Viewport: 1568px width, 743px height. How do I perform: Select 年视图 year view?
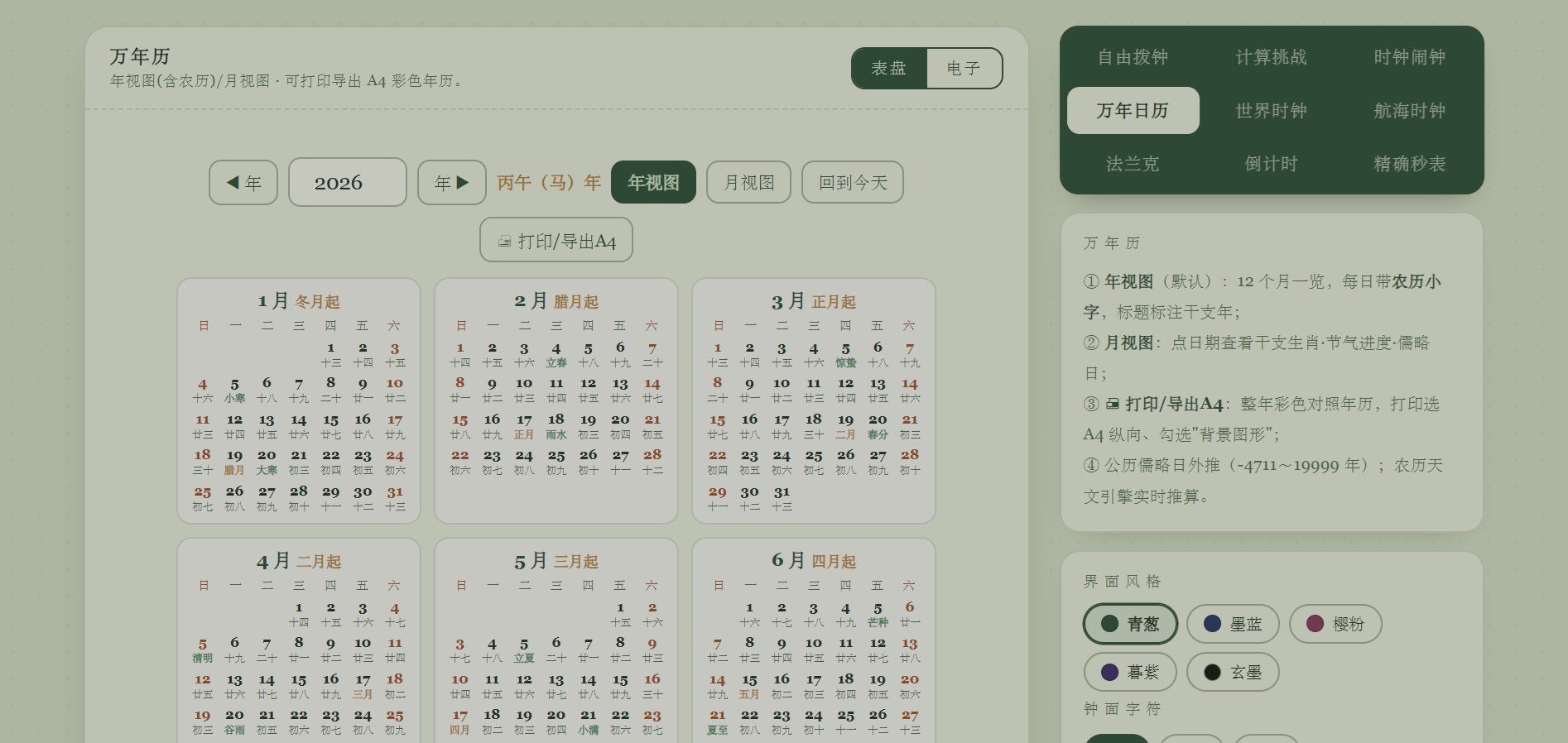coord(653,182)
